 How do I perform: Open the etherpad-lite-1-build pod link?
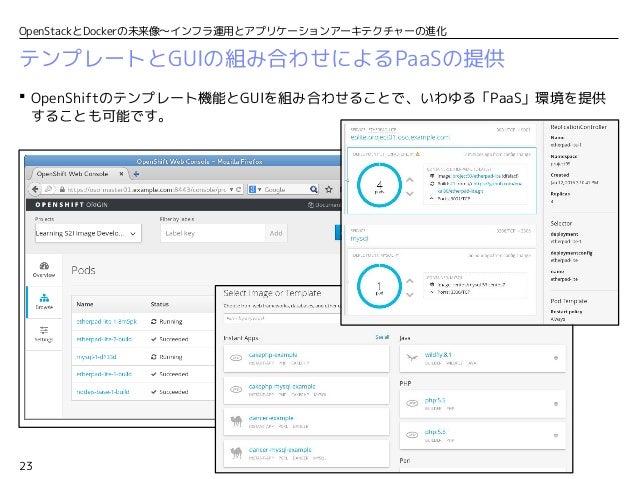pos(104,374)
